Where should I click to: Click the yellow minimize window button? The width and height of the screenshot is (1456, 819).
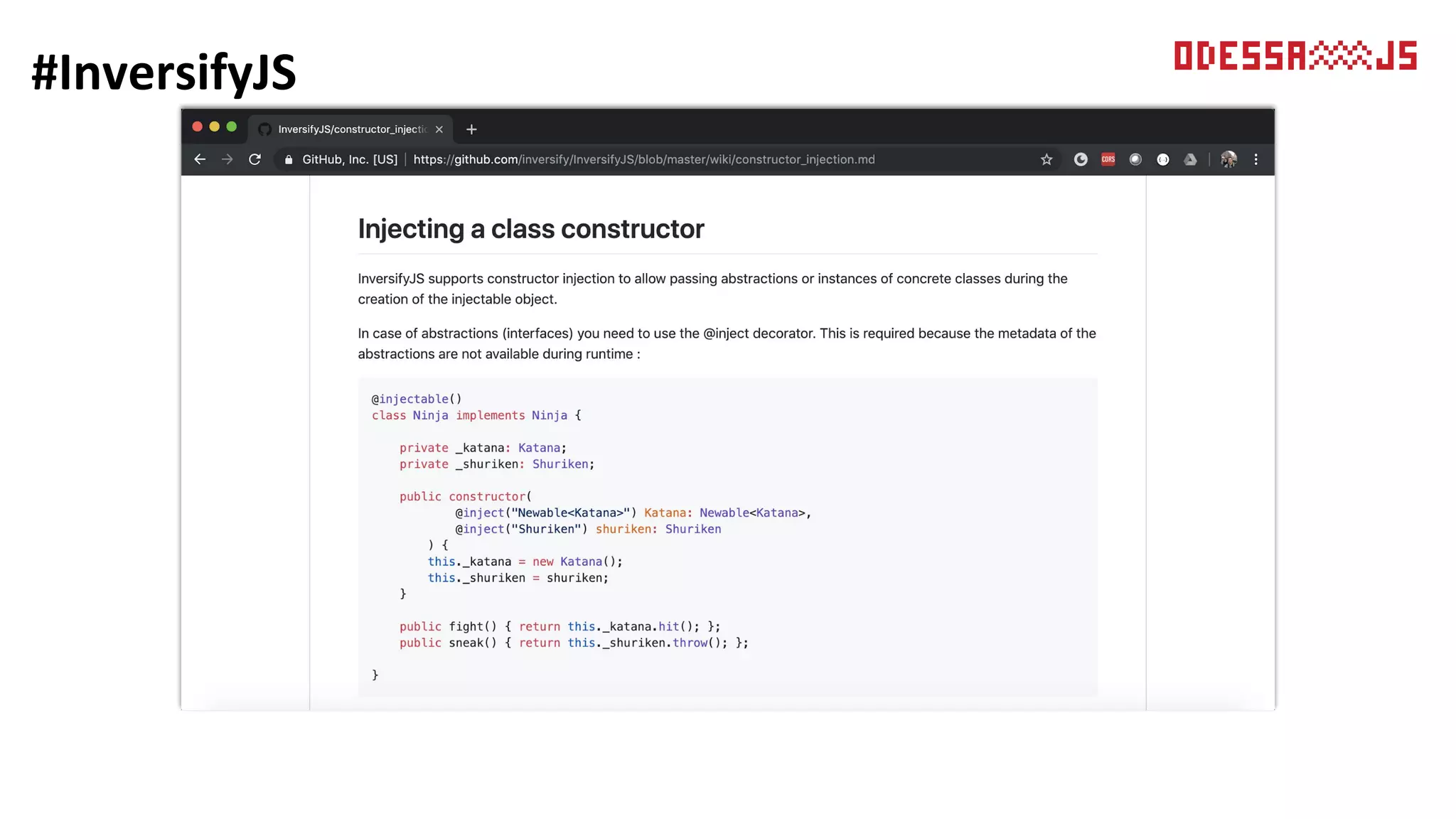(214, 127)
